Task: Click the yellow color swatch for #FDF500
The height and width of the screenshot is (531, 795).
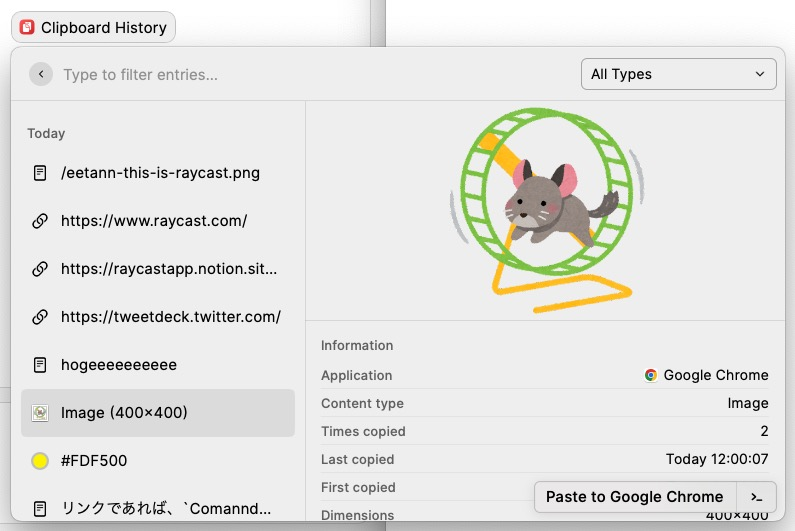Action: 40,461
